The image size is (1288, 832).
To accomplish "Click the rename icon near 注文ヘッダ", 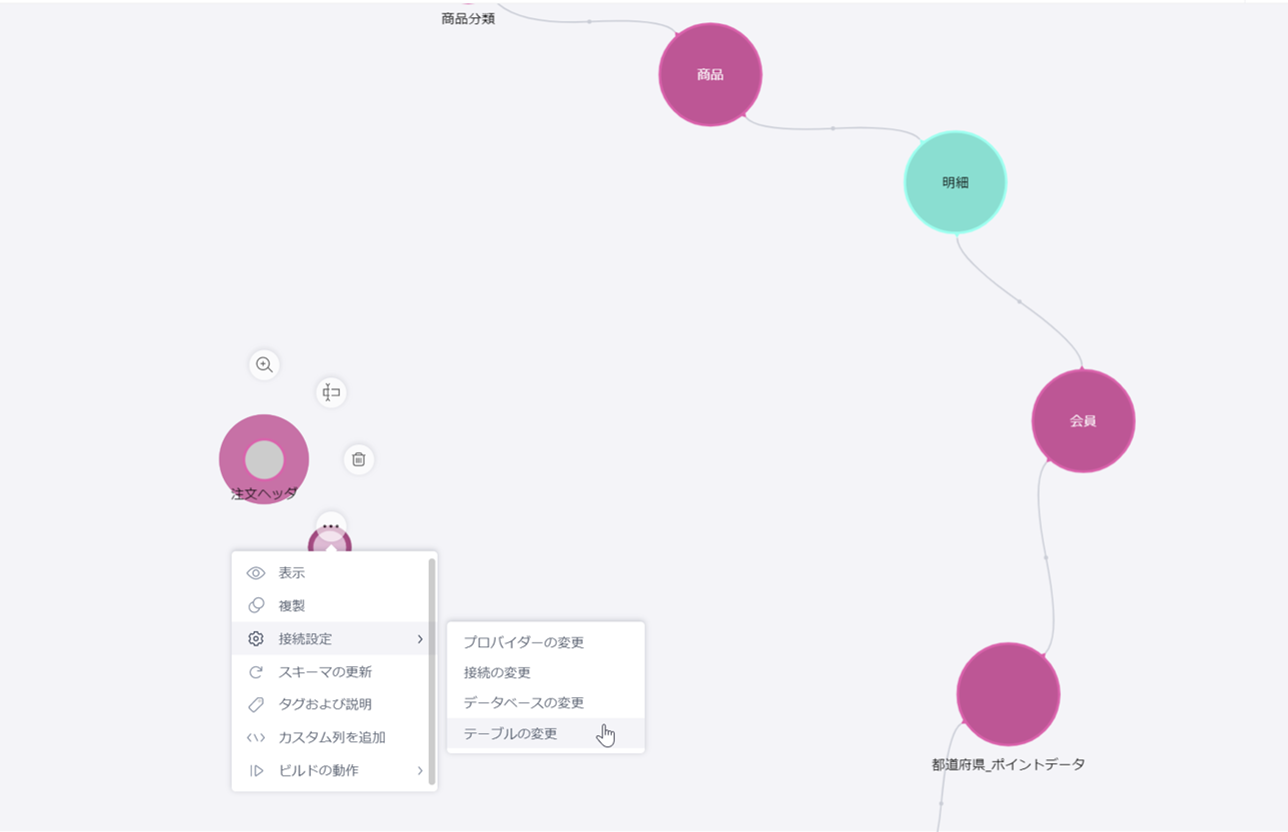I will (x=331, y=392).
